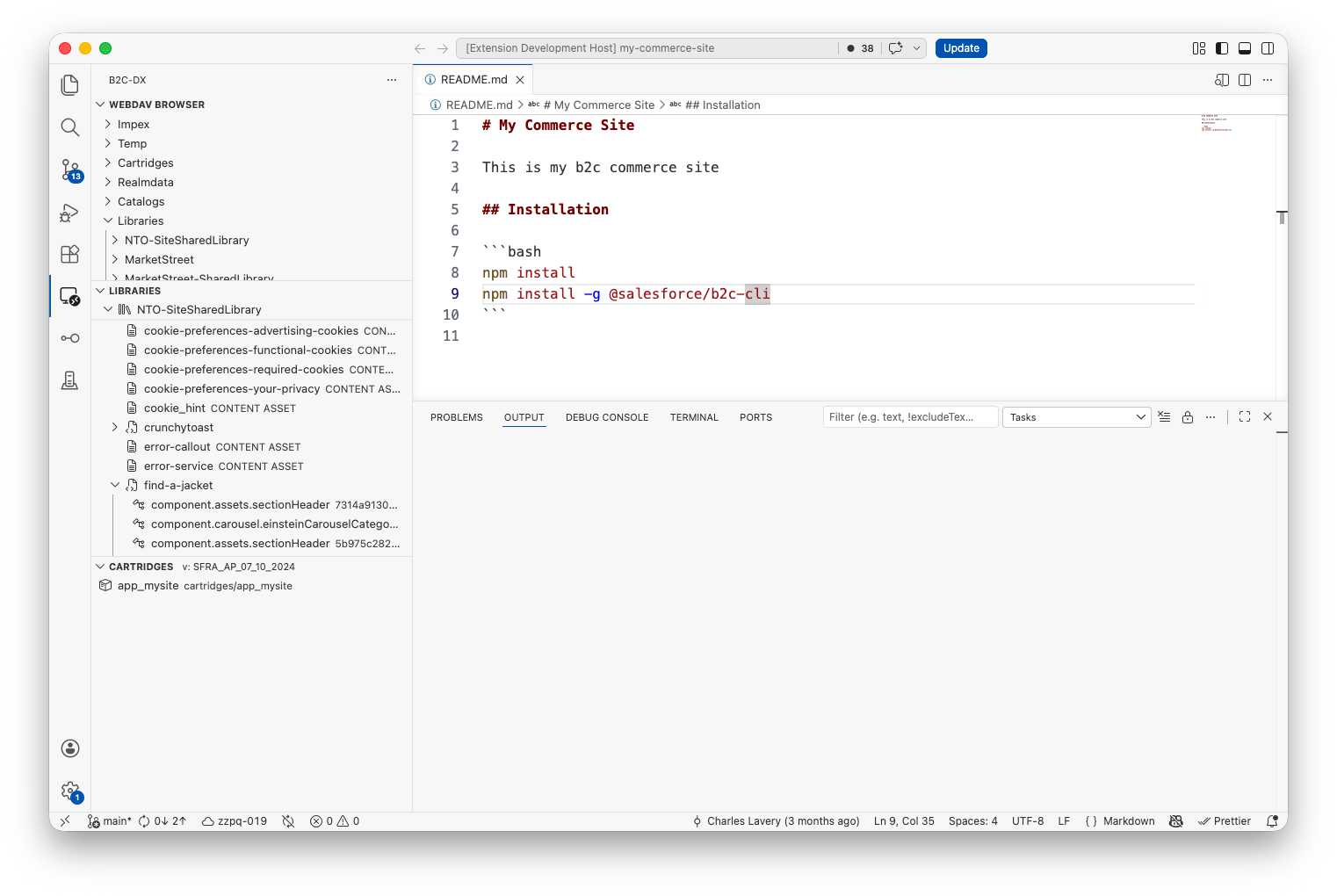Open output panel more actions menu
The height and width of the screenshot is (896, 1337).
click(x=1211, y=417)
